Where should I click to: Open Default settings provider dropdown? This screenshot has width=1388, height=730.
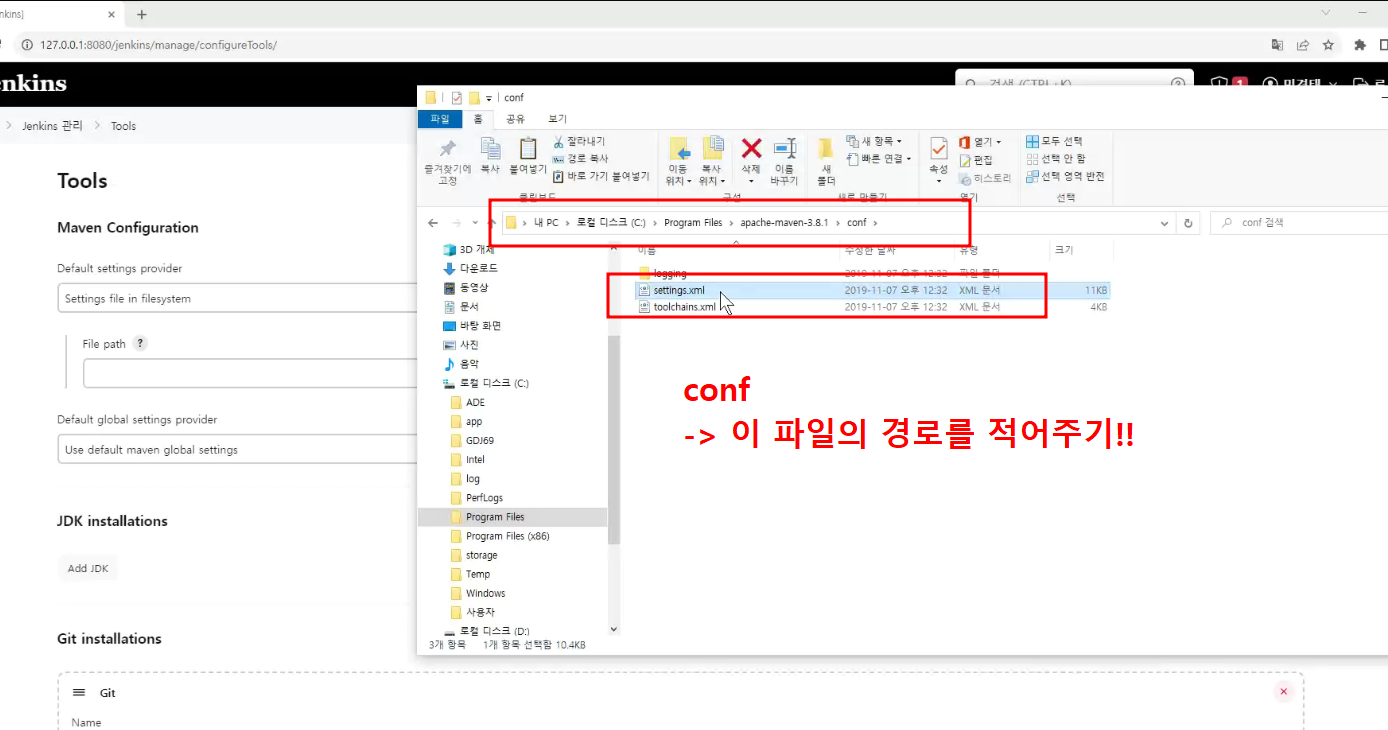[x=237, y=298]
